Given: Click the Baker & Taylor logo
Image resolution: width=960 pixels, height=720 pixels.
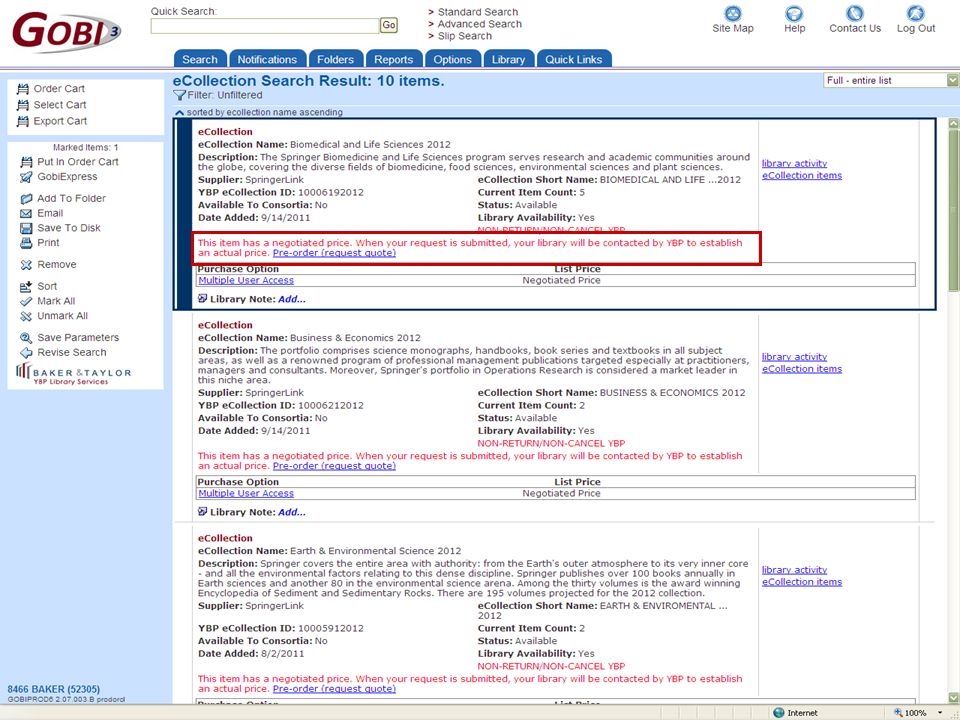Looking at the screenshot, I should pyautogui.click(x=73, y=373).
